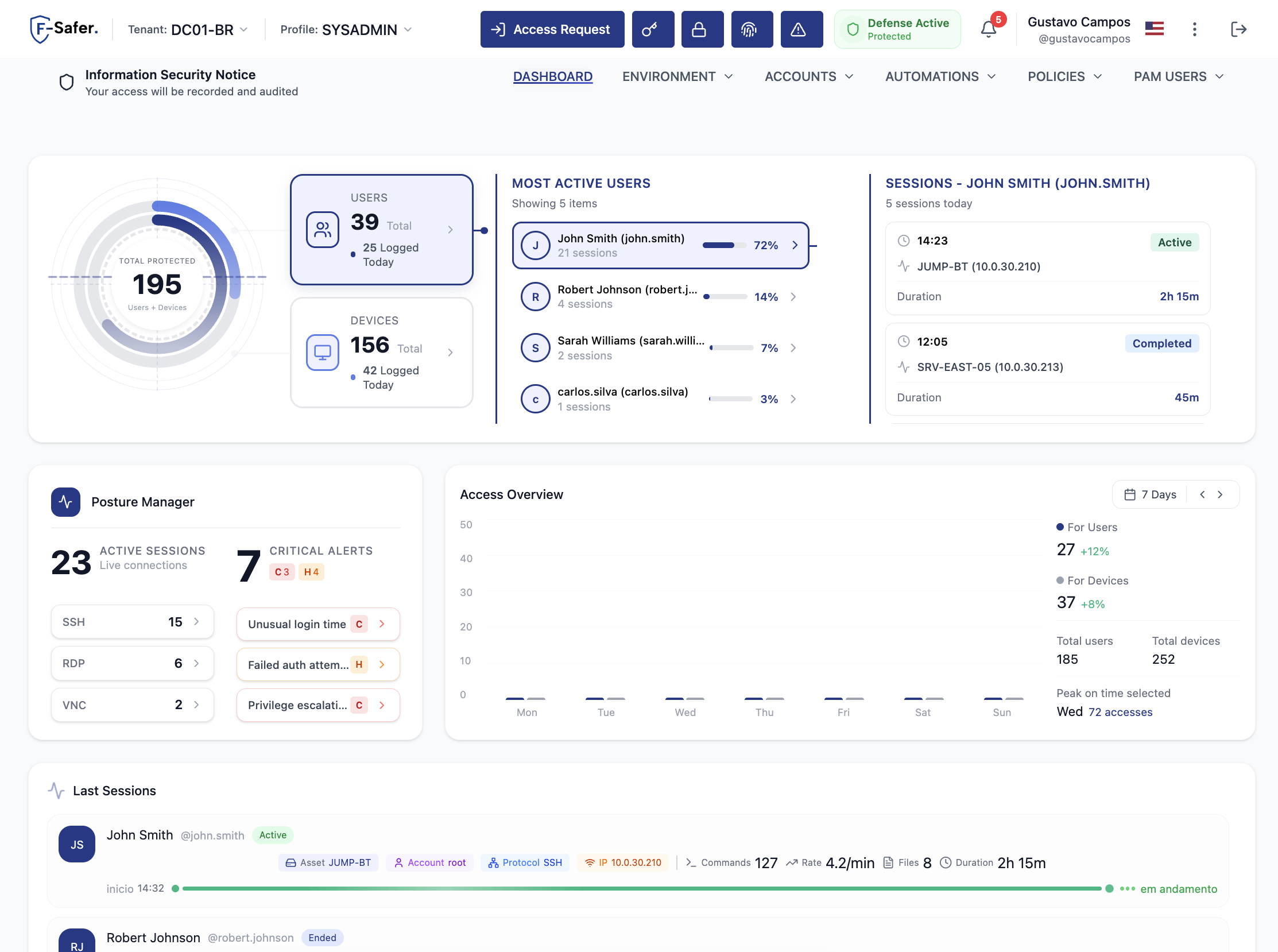This screenshot has height=952, width=1278.
Task: Expand the ENVIRONMENT menu
Action: [x=677, y=76]
